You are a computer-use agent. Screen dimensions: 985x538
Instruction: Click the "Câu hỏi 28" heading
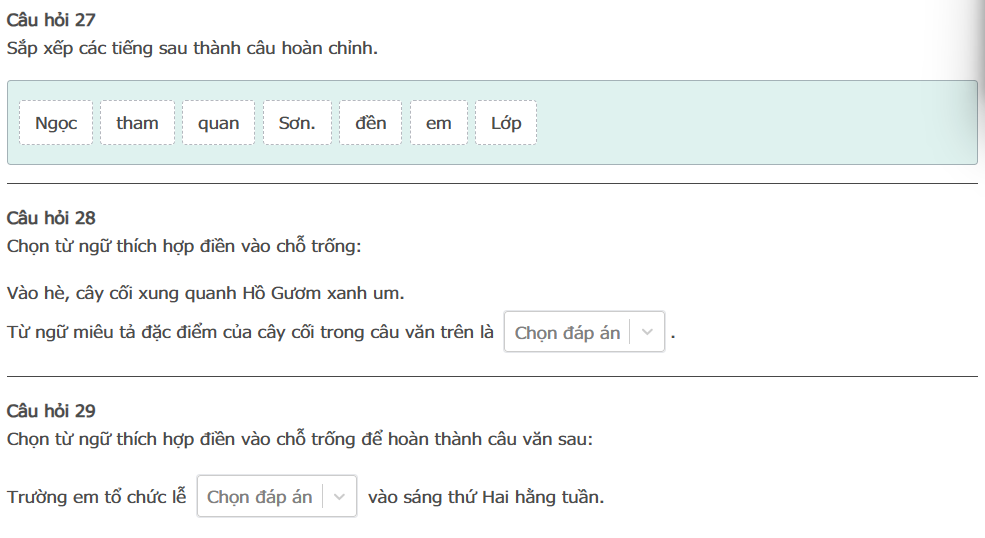tap(51, 218)
